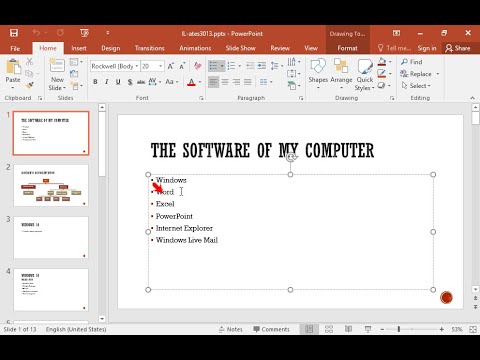
Task: Switch to the Animations tab
Action: pyautogui.click(x=195, y=48)
